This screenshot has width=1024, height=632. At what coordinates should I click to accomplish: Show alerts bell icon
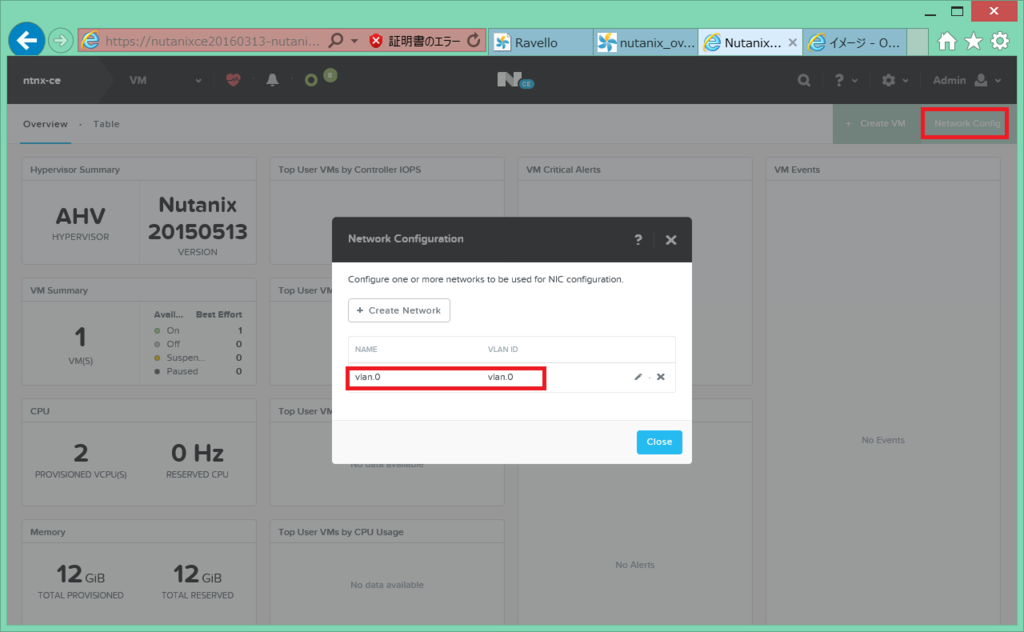click(x=272, y=80)
